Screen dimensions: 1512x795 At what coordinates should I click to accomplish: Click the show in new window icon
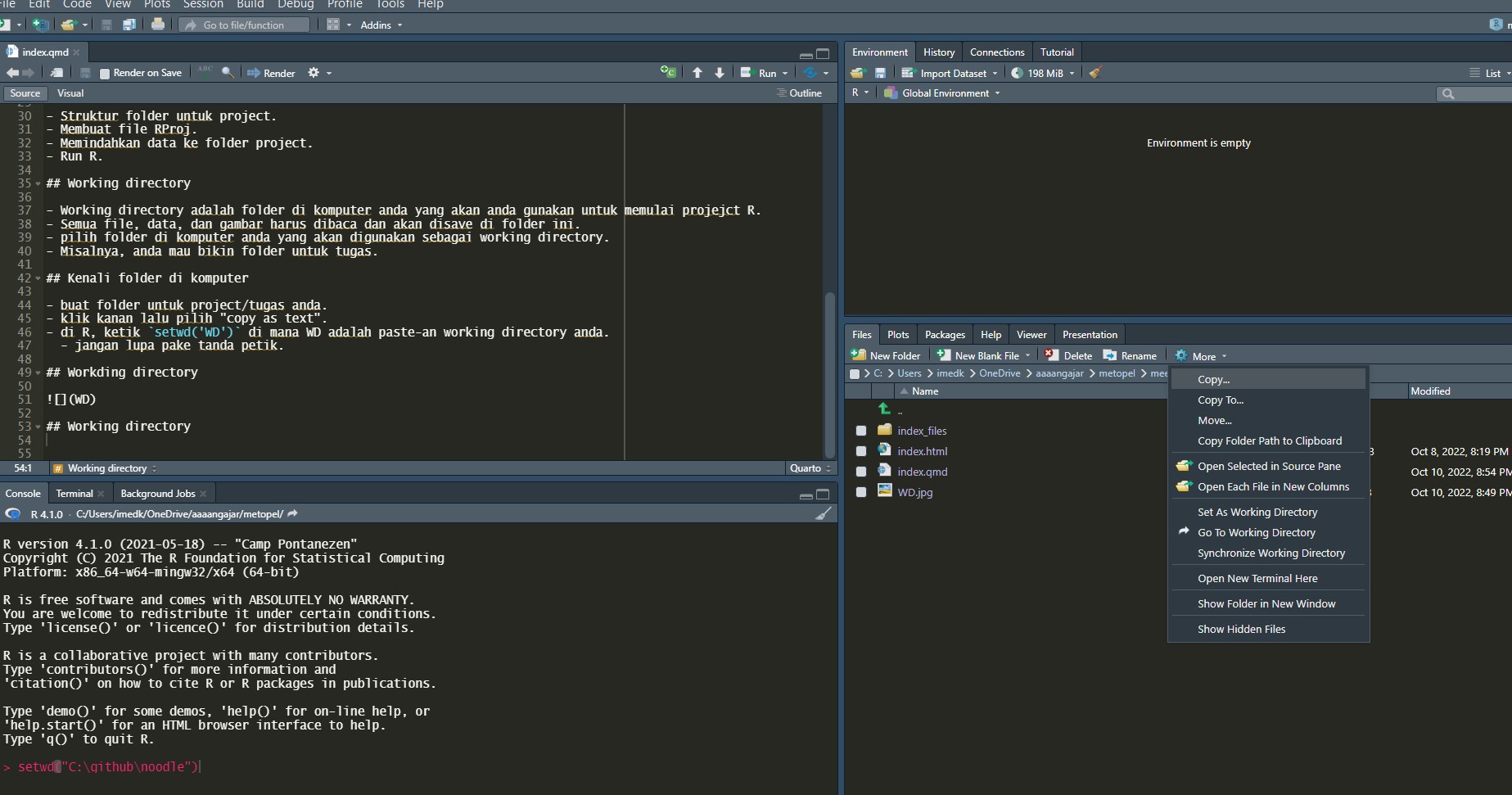pos(56,73)
